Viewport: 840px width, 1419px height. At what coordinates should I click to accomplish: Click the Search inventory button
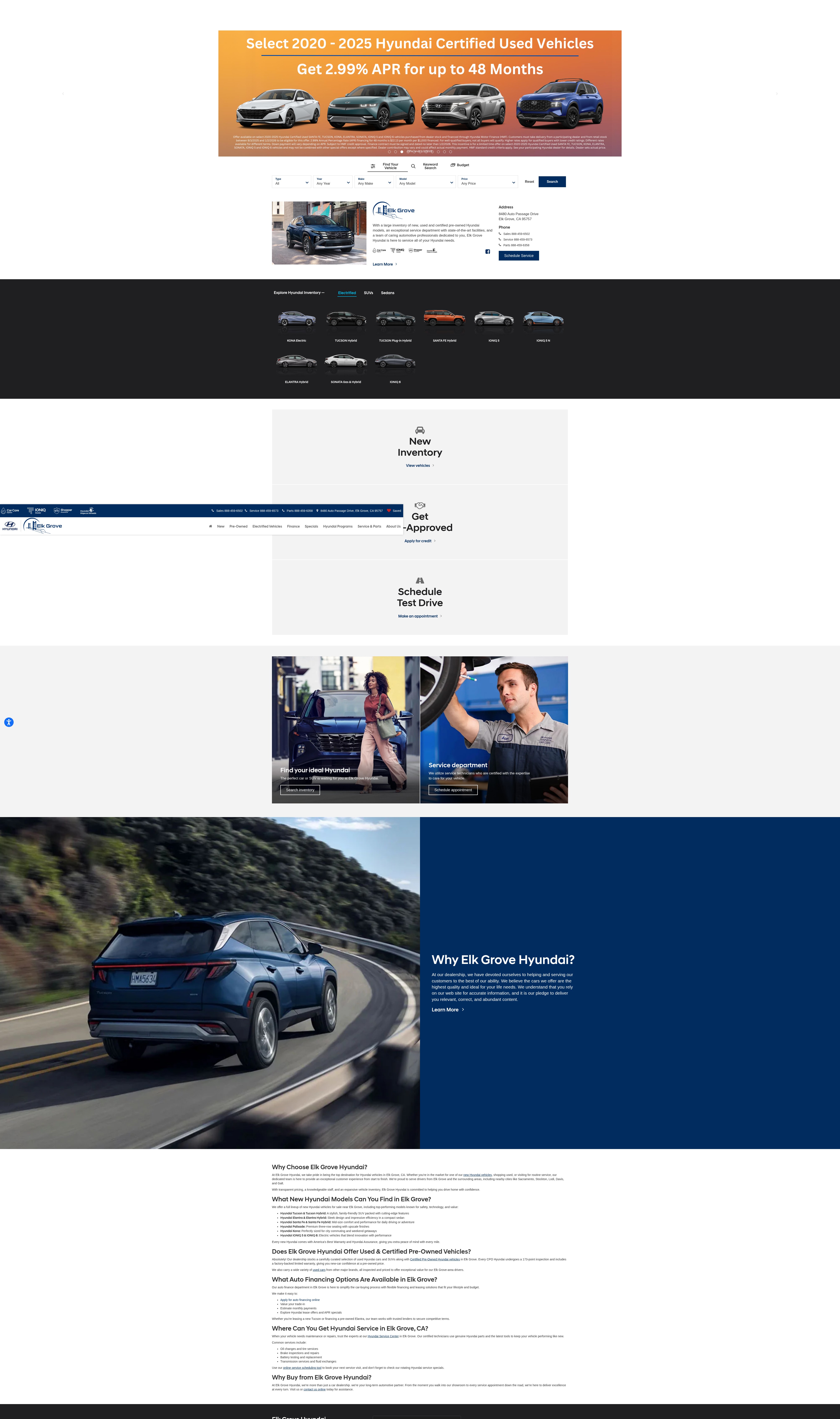pos(300,790)
